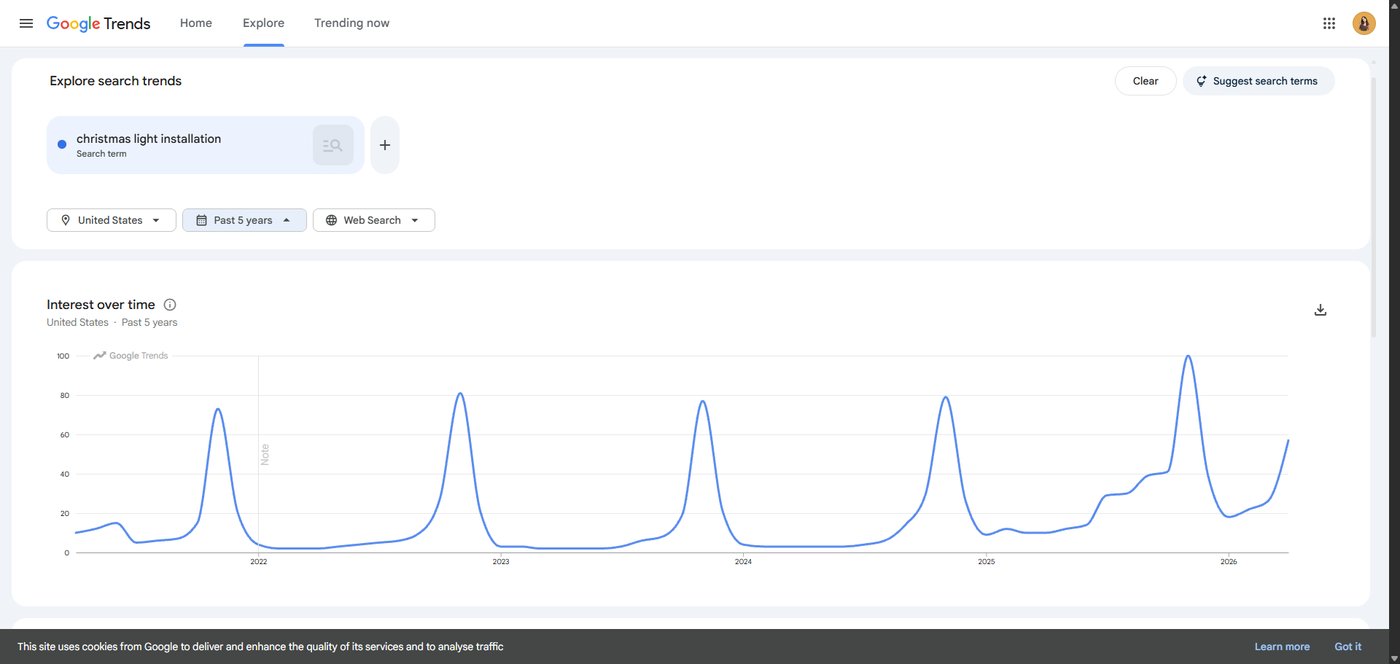
Task: Open the Google apps grid launcher
Action: tap(1328, 22)
